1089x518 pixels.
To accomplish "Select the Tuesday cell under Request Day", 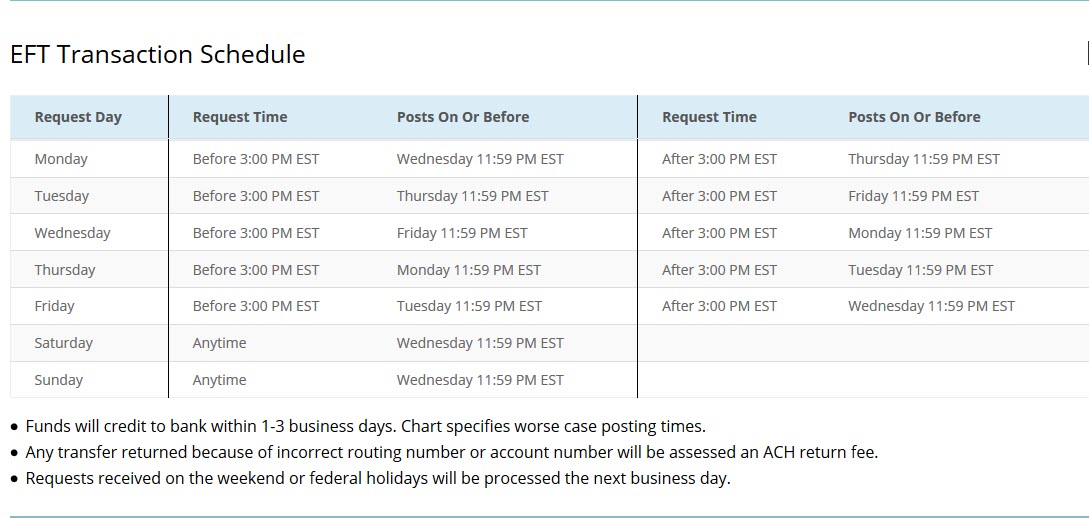I will click(x=62, y=196).
